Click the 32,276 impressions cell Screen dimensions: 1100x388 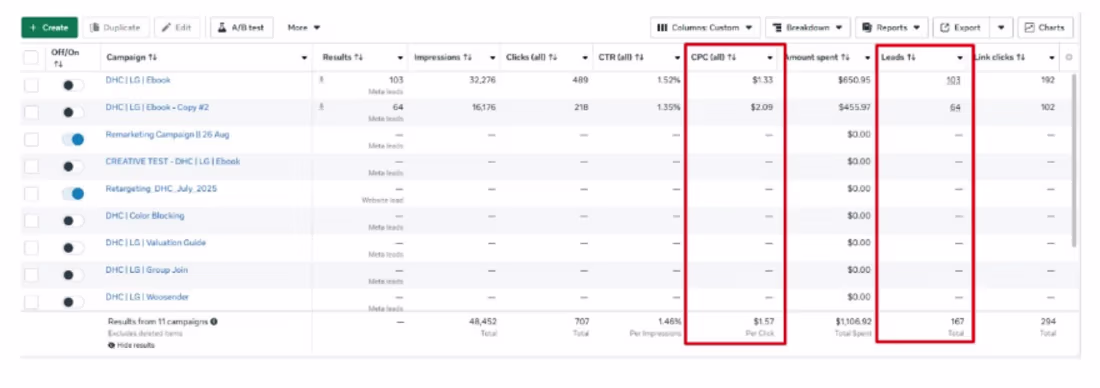coord(482,80)
